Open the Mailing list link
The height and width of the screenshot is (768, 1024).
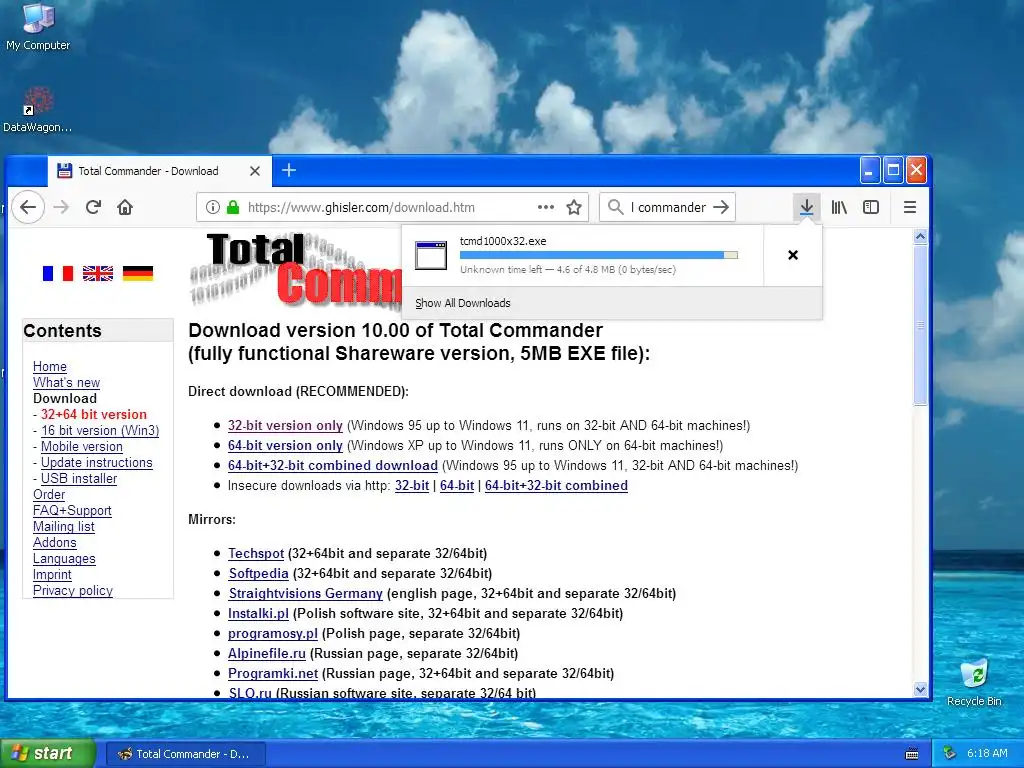tap(64, 526)
